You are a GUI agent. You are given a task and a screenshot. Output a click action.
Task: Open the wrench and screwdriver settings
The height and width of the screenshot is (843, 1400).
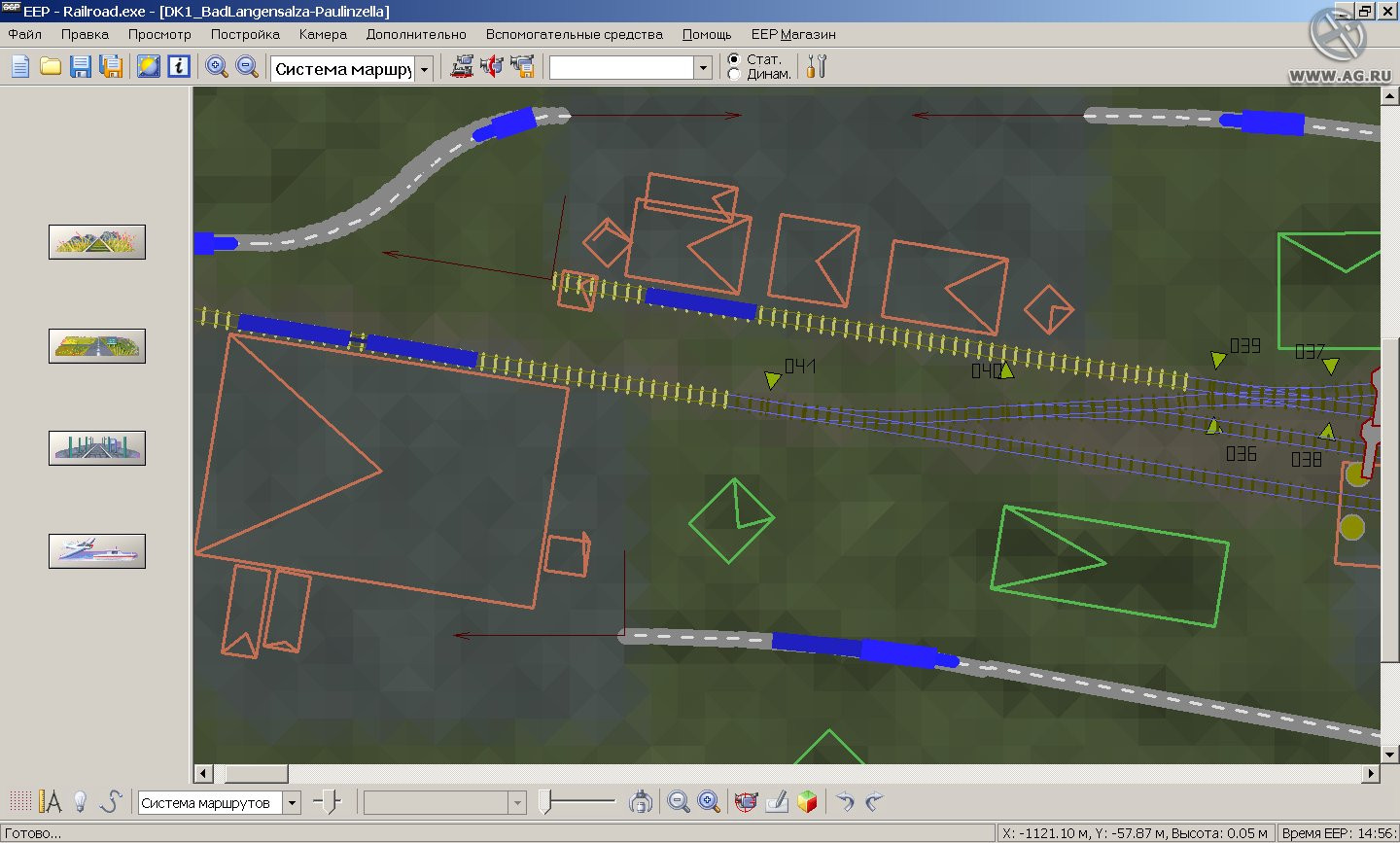[x=817, y=66]
